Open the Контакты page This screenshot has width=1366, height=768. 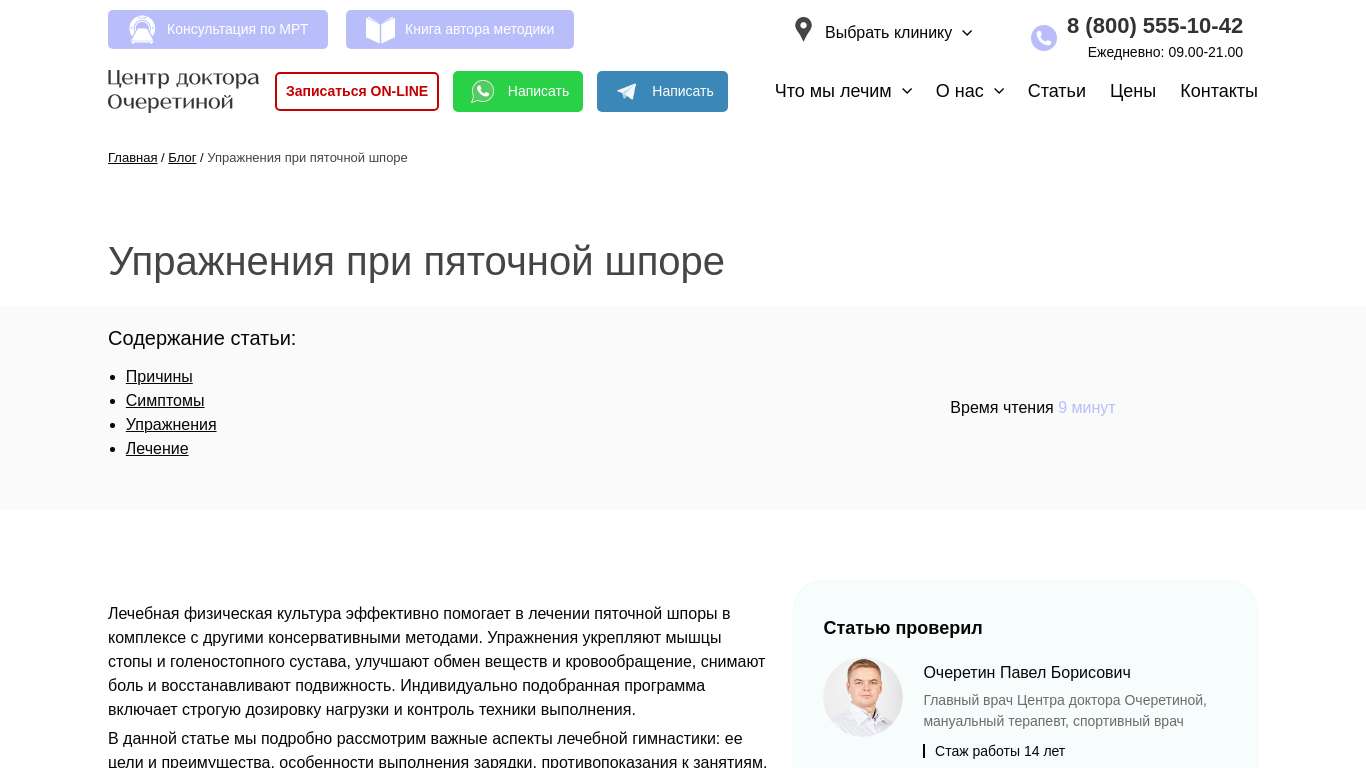point(1218,91)
